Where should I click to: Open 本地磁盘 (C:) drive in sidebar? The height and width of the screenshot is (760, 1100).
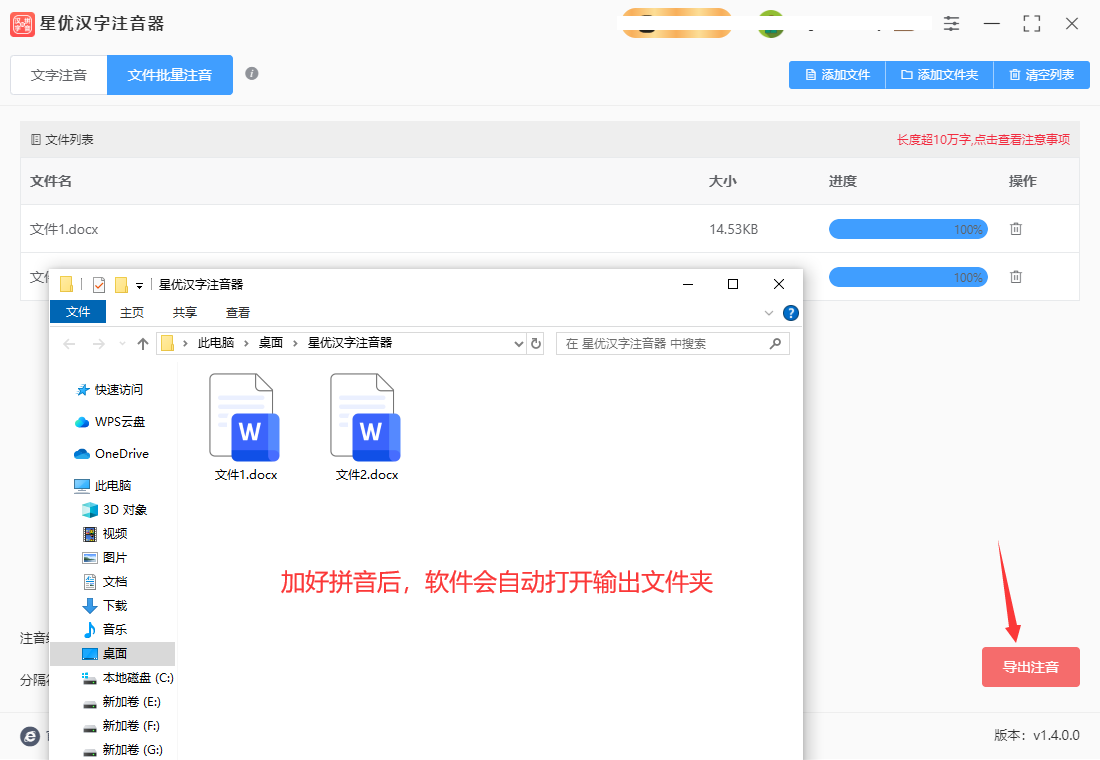pos(128,678)
